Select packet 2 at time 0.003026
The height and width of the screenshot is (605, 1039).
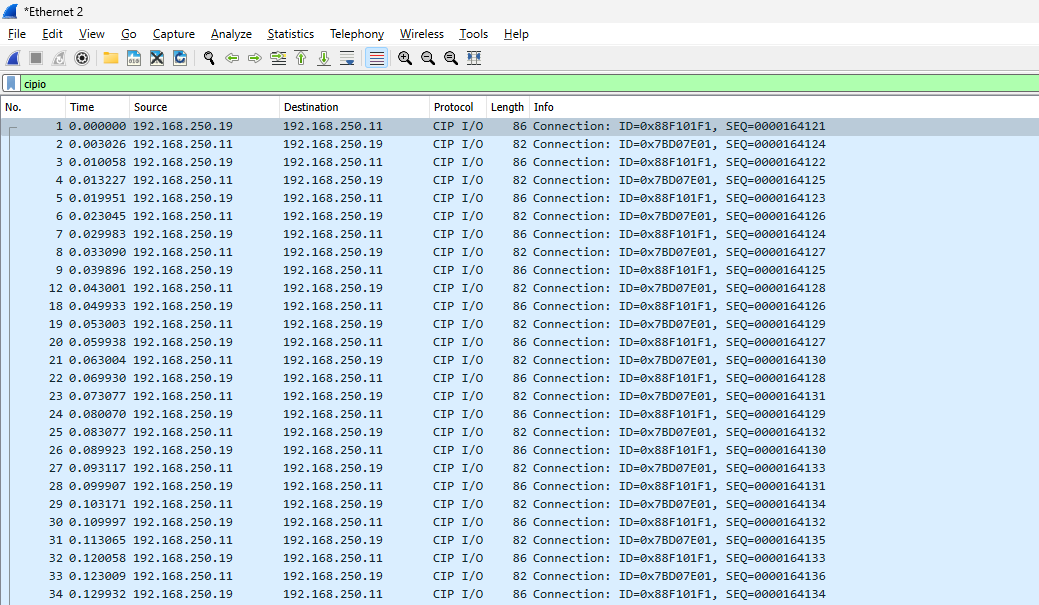[x=520, y=144]
